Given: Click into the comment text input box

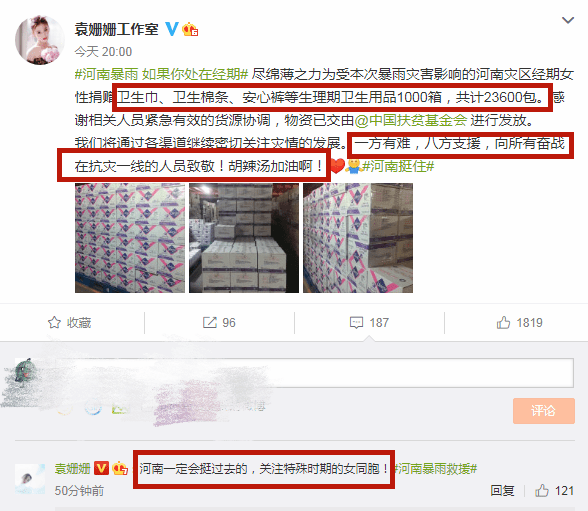Looking at the screenshot, I should click(313, 373).
